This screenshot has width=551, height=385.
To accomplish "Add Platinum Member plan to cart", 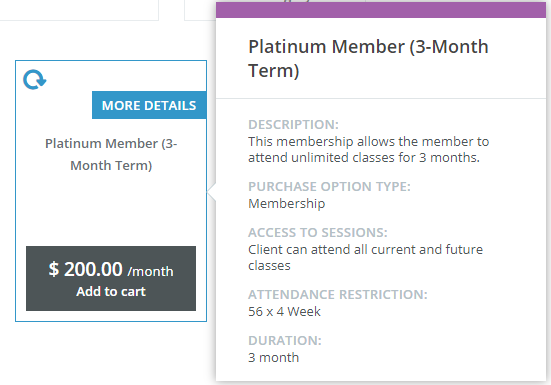I will [x=111, y=292].
